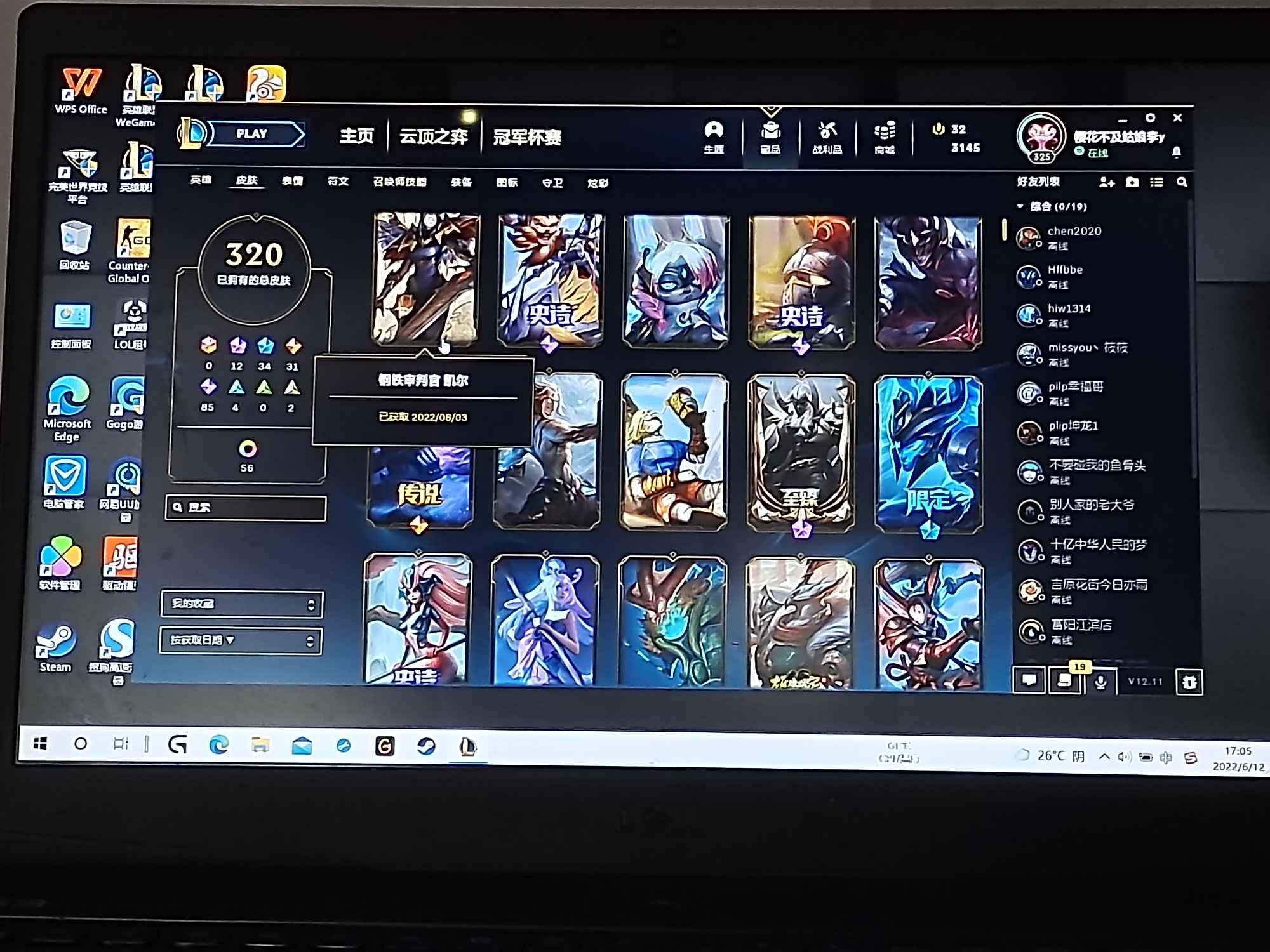1270x952 pixels.
Task: Open Steam desktop shortcut
Action: point(56,647)
